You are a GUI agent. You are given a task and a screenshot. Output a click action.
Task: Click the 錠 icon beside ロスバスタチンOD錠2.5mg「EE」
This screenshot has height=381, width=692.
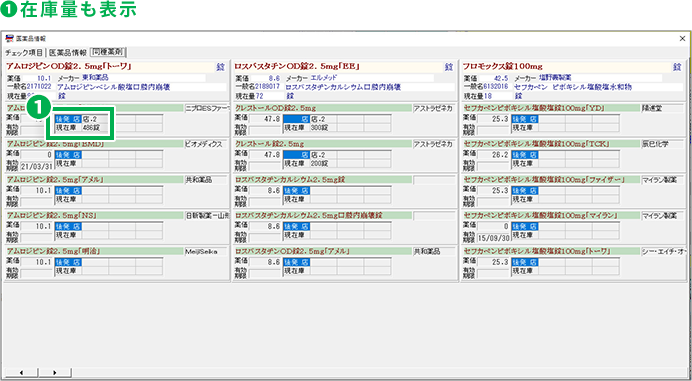pos(448,67)
